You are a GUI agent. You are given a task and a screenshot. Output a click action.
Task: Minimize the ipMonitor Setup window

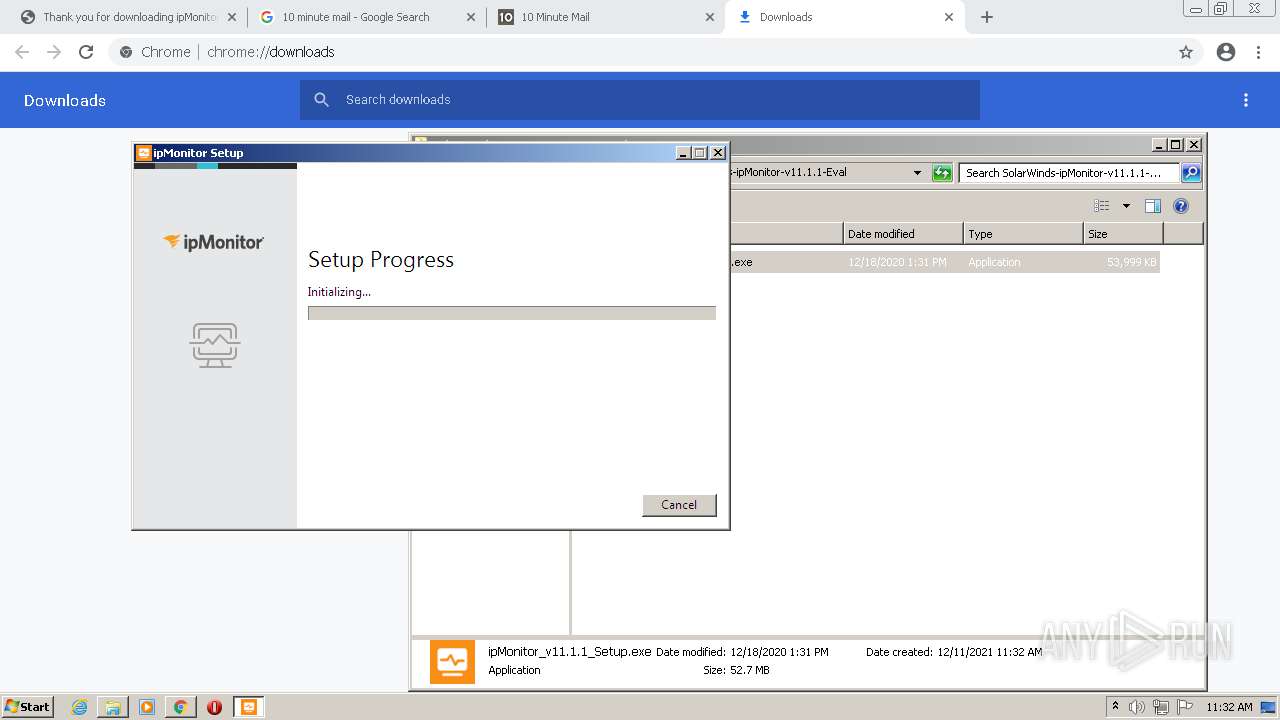[x=683, y=153]
